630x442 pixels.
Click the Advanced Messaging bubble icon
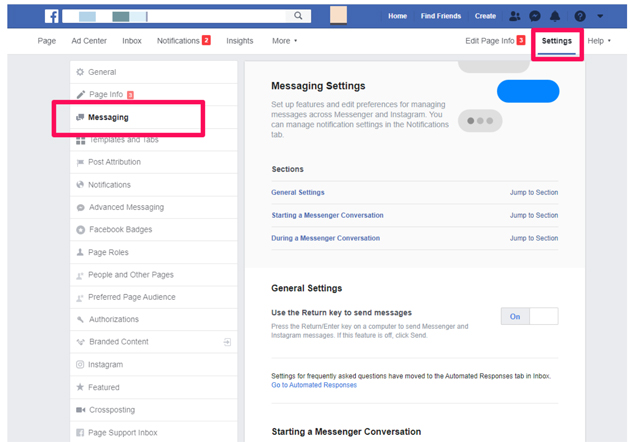[x=80, y=207]
